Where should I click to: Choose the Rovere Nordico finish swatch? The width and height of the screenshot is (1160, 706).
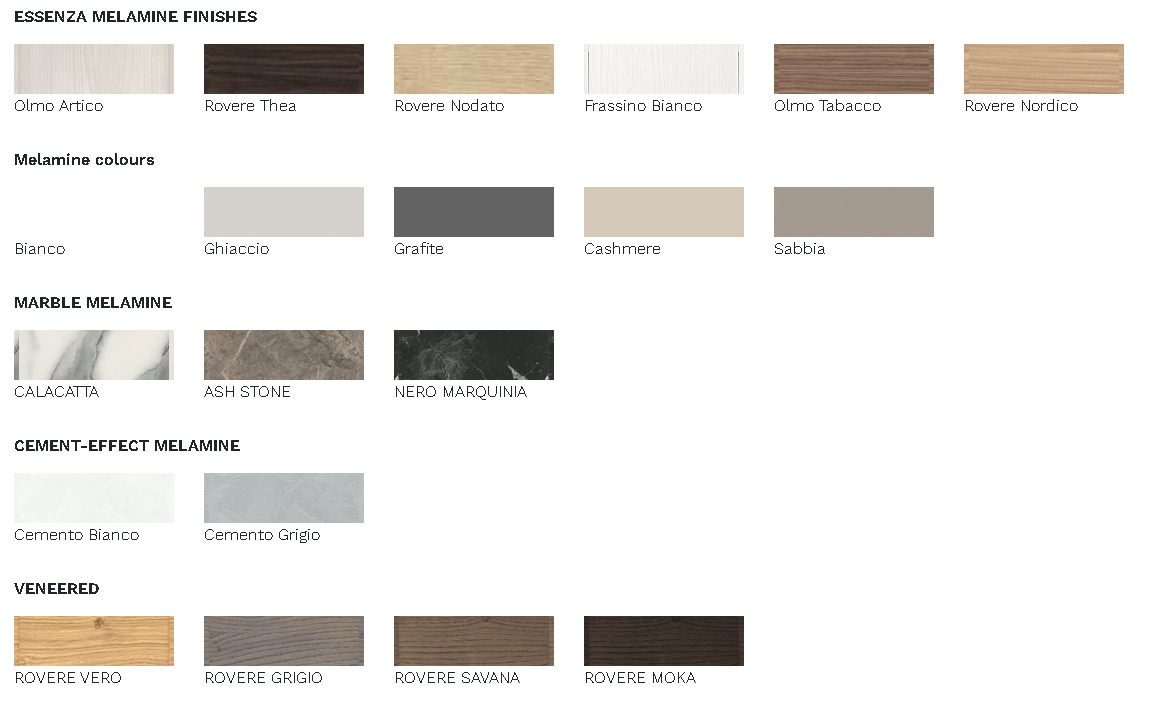coord(1044,69)
